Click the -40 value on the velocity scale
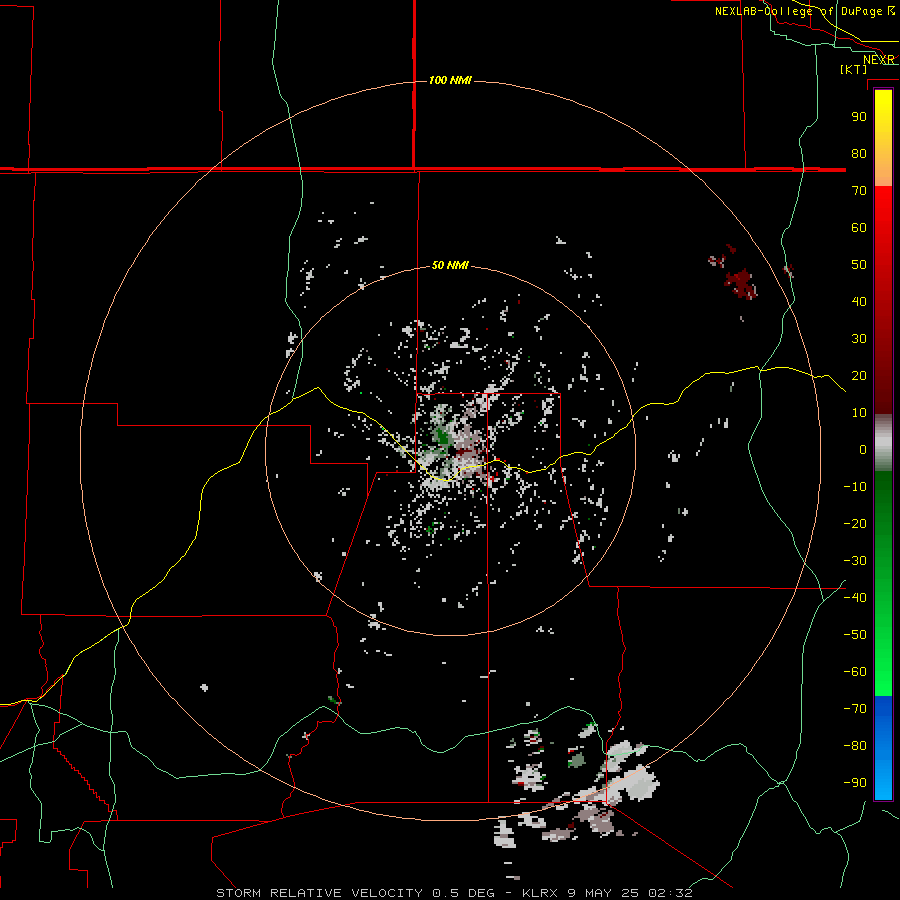 tap(855, 598)
